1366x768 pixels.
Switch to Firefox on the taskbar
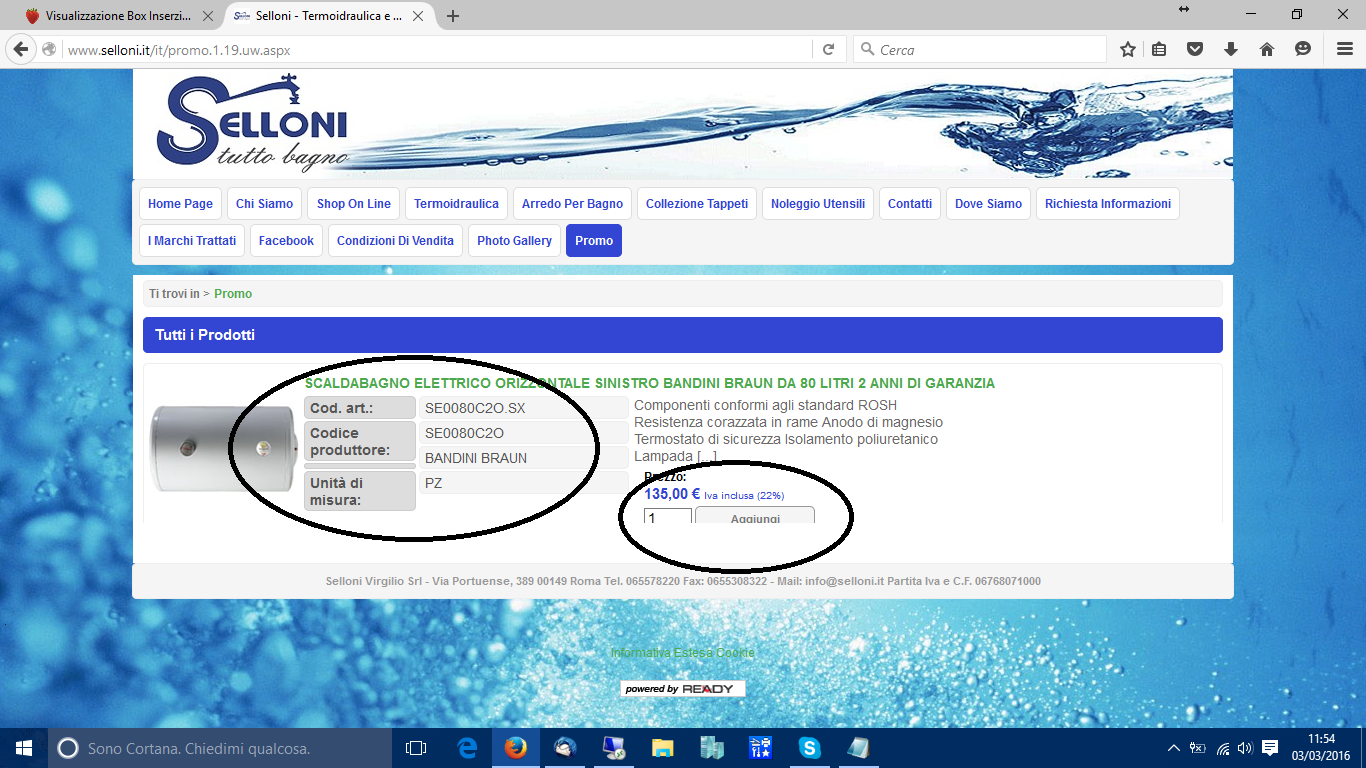[x=516, y=748]
